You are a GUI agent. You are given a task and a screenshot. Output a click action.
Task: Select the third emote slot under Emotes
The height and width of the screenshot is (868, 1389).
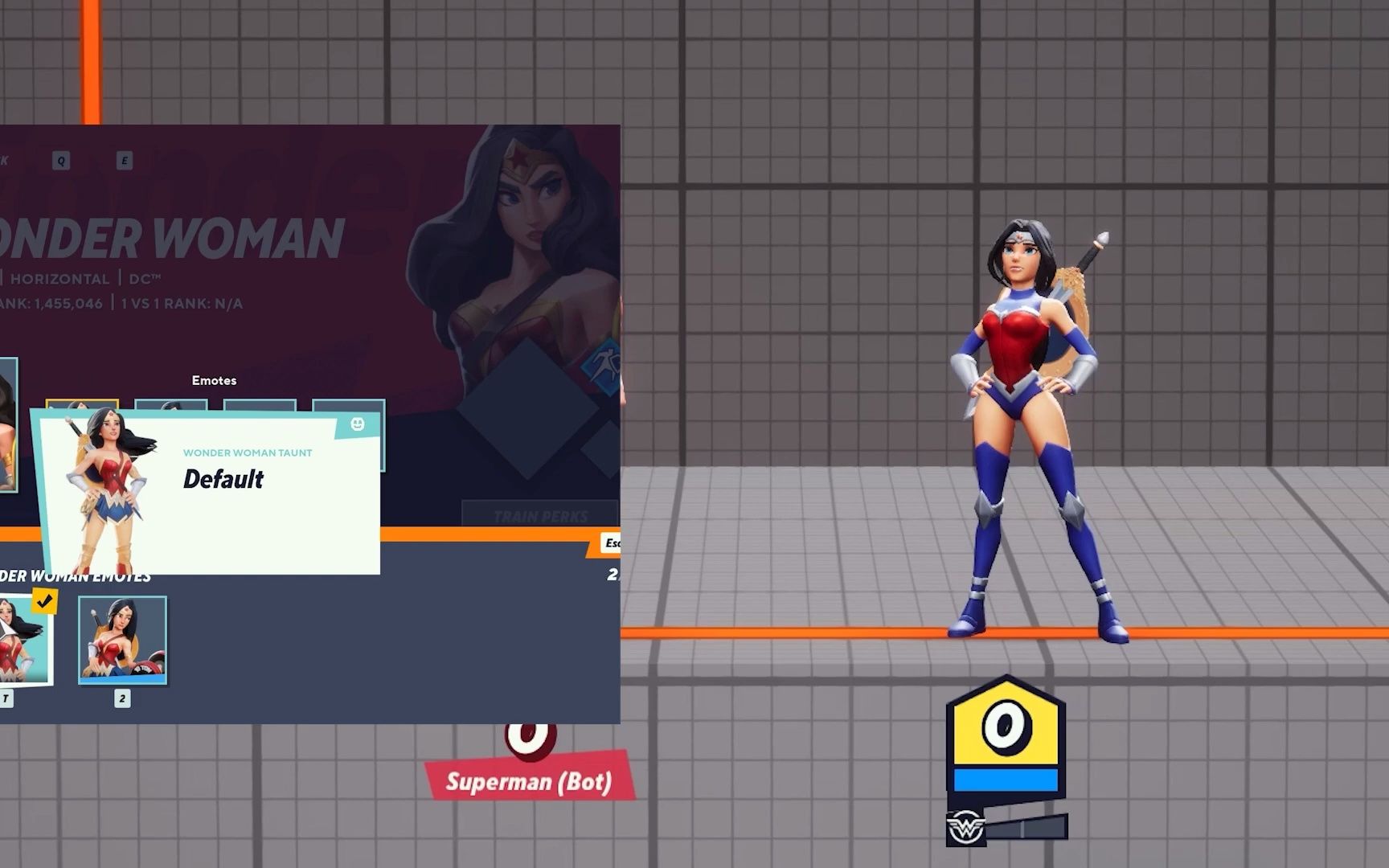260,404
